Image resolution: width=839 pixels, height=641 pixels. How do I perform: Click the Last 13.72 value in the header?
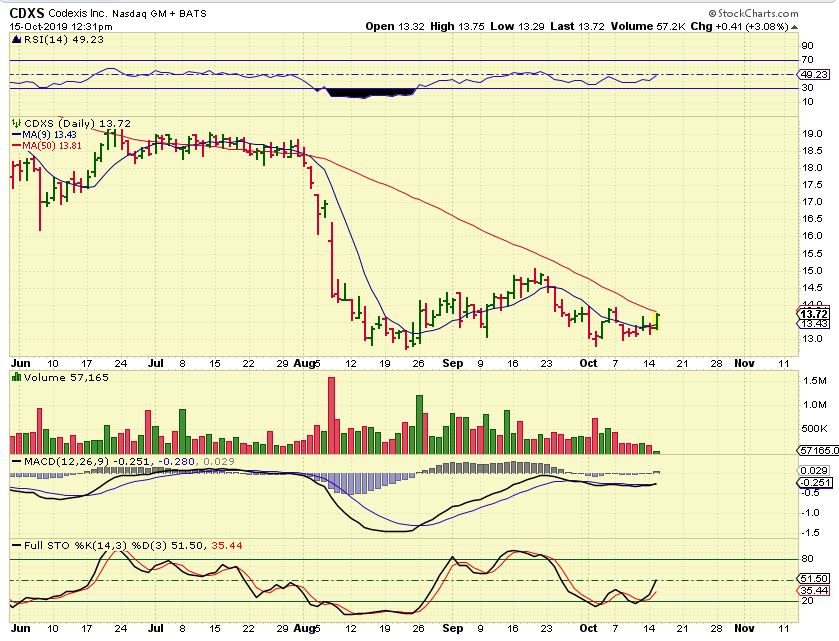[x=576, y=26]
